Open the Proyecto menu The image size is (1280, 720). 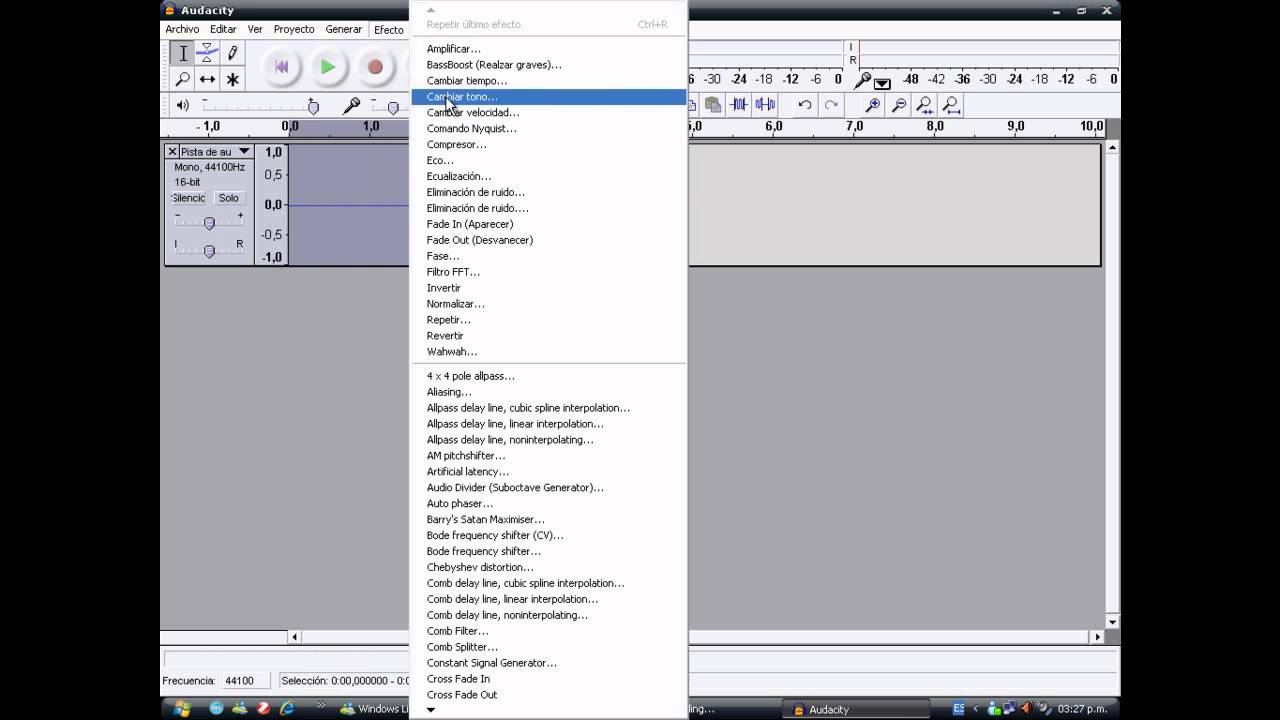pyautogui.click(x=294, y=29)
